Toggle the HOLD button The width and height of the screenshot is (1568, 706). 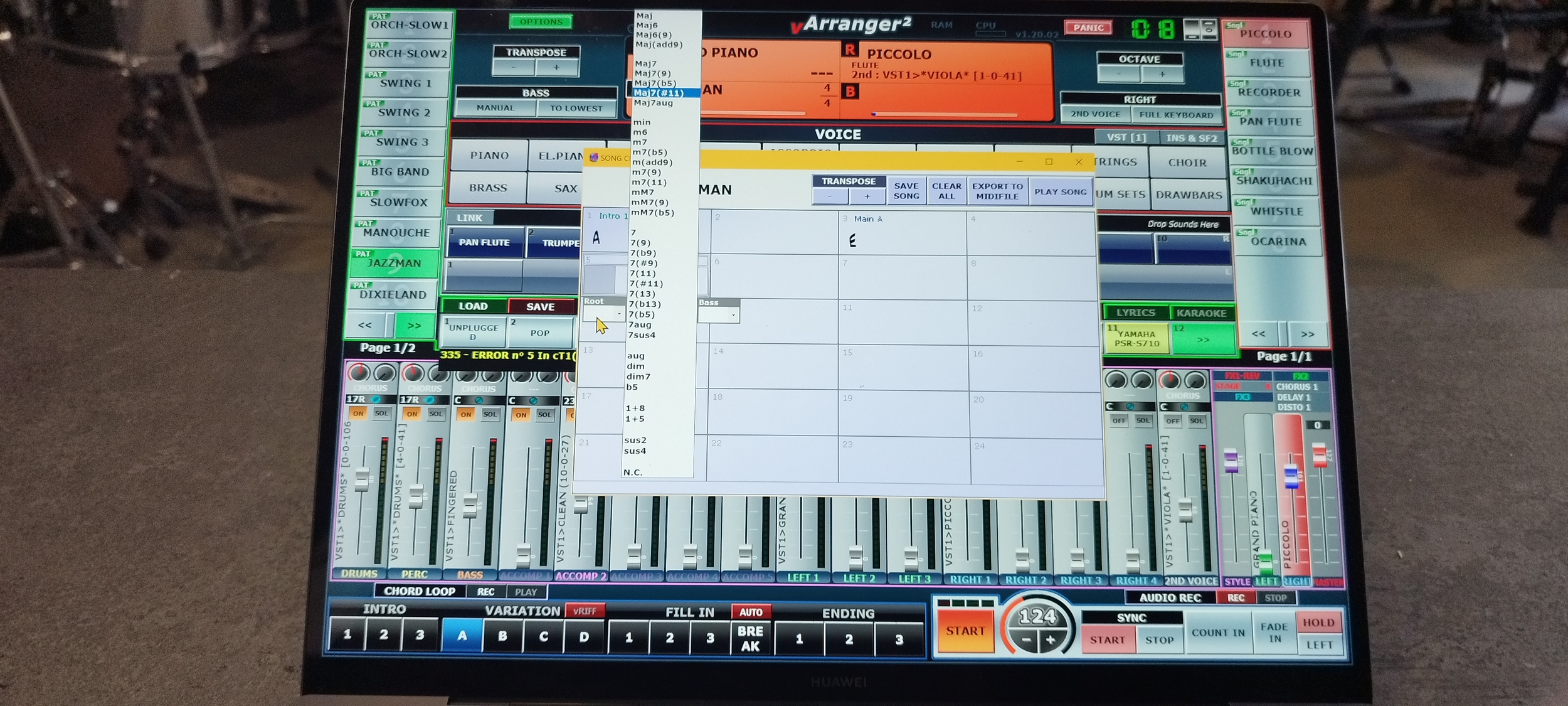1318,623
